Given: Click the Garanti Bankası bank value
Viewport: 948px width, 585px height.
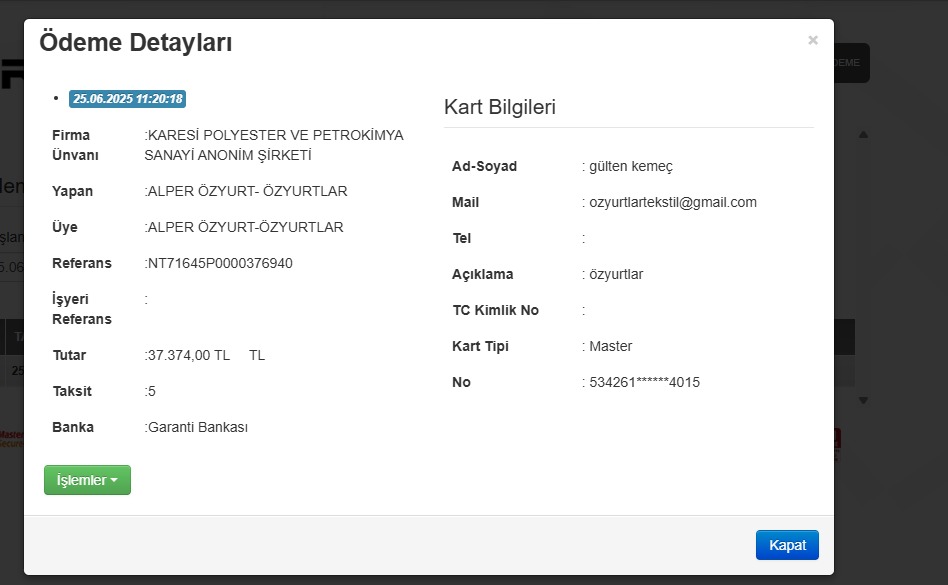Looking at the screenshot, I should pos(198,427).
